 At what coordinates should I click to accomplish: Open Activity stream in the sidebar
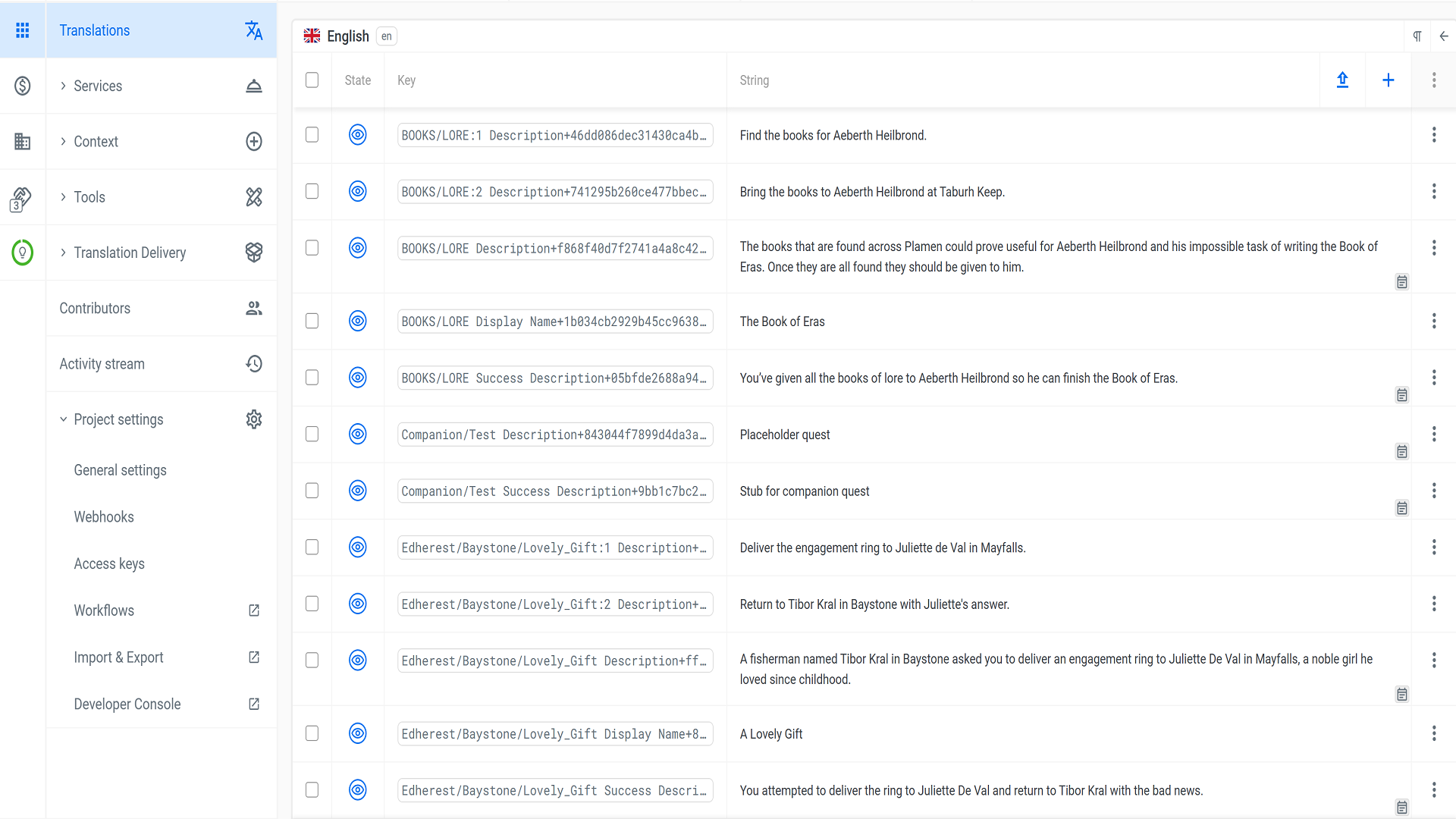point(161,364)
